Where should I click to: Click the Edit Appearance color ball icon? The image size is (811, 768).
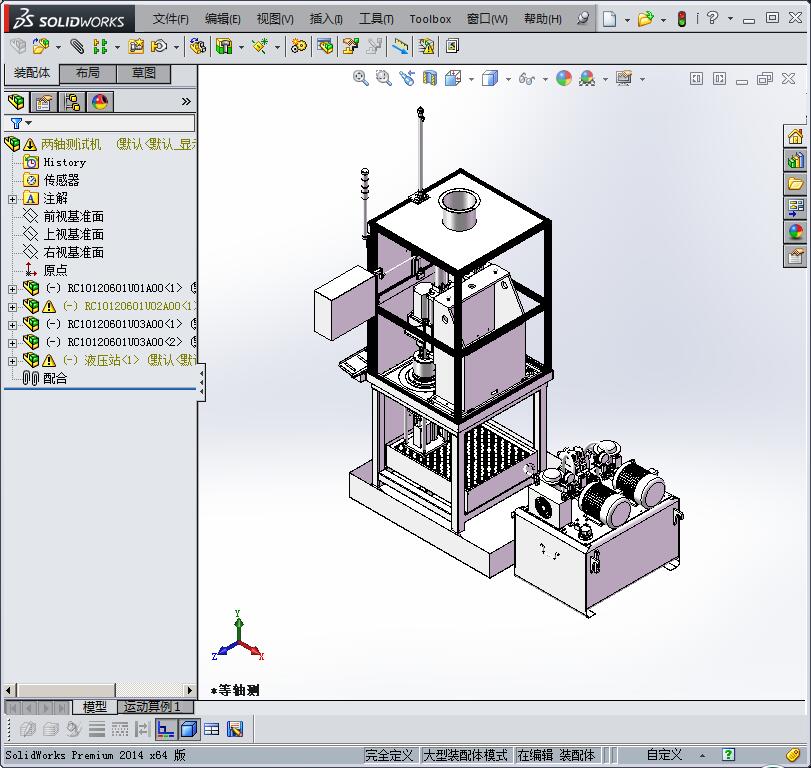pyautogui.click(x=564, y=79)
